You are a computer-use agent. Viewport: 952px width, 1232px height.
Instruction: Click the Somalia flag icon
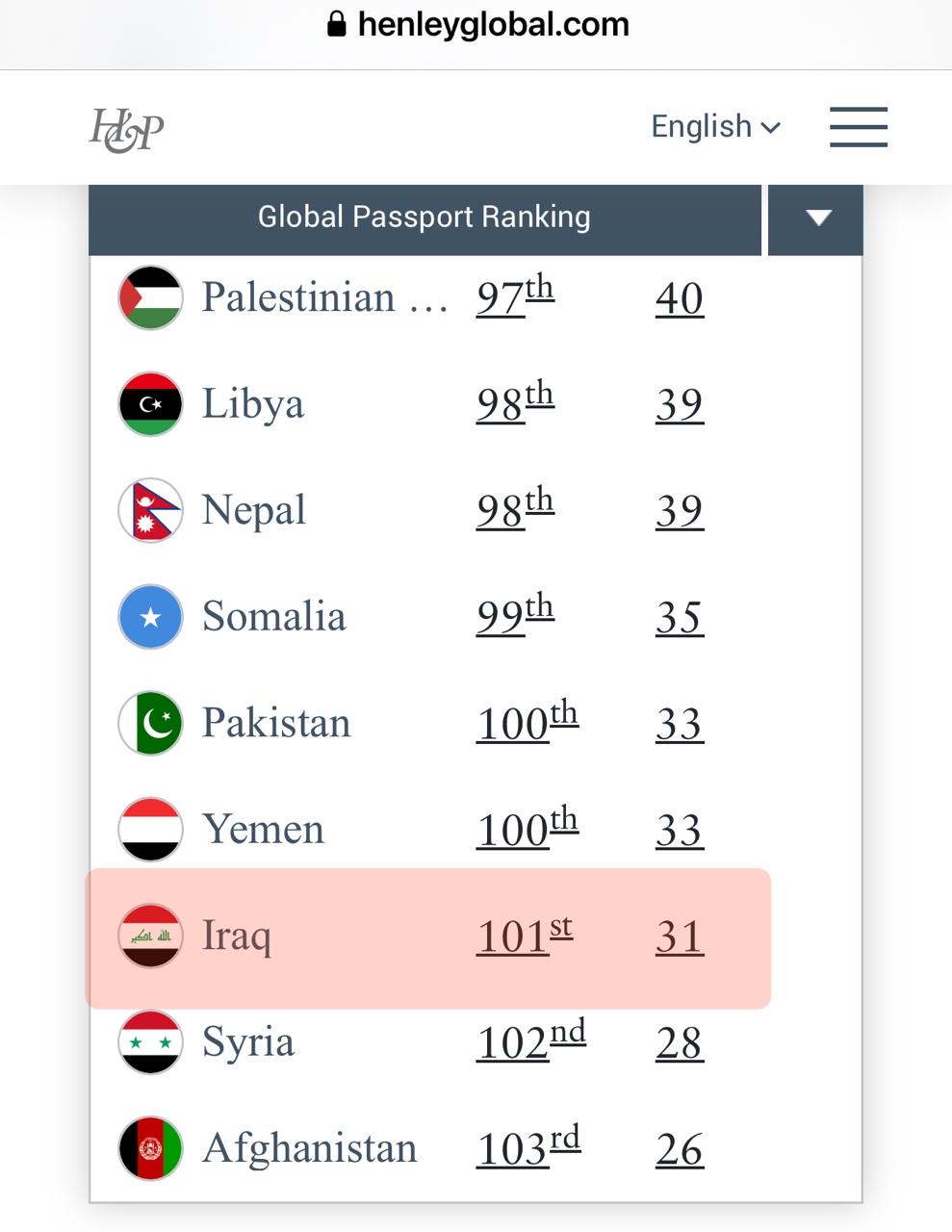pyautogui.click(x=150, y=617)
